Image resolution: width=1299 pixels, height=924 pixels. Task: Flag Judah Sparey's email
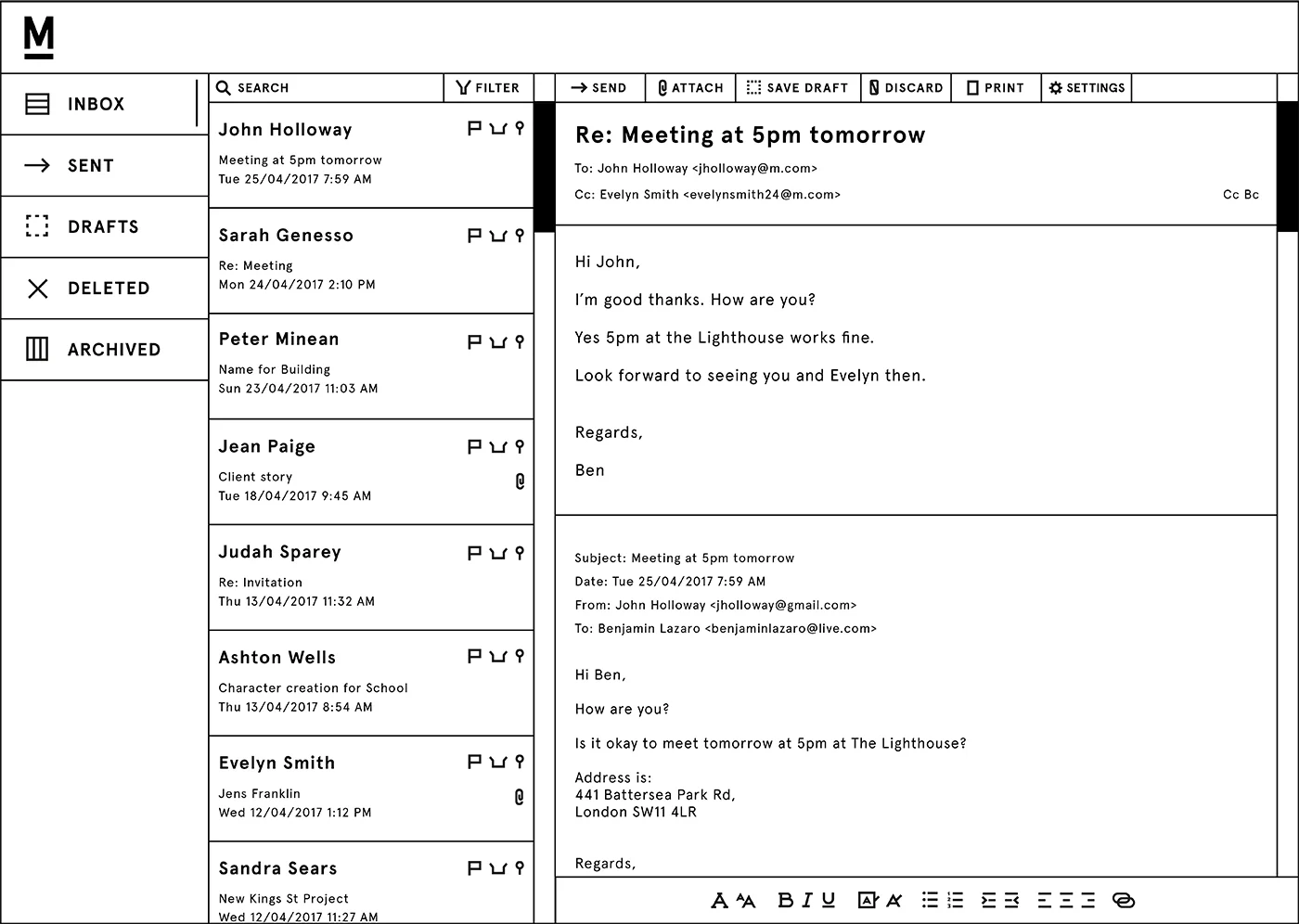(x=474, y=553)
